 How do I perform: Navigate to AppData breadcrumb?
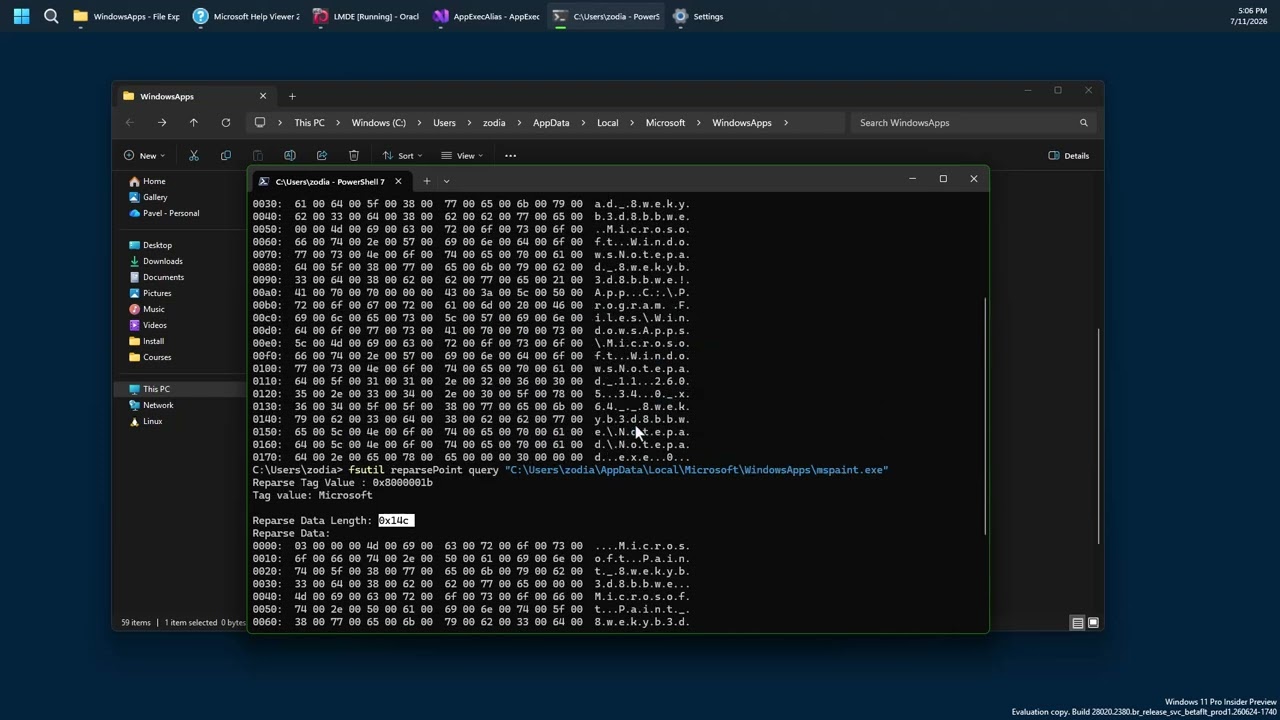pyautogui.click(x=551, y=123)
